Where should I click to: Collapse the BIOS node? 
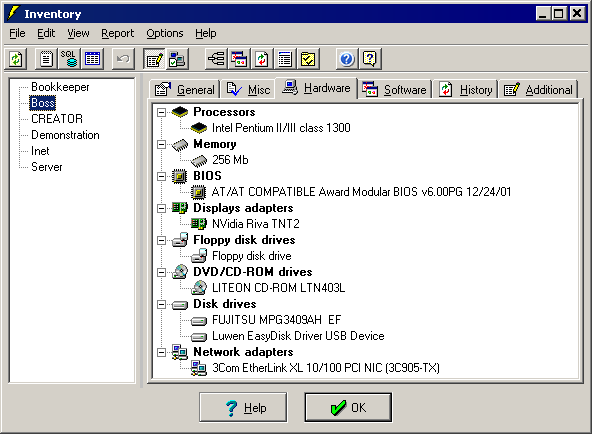[x=161, y=176]
